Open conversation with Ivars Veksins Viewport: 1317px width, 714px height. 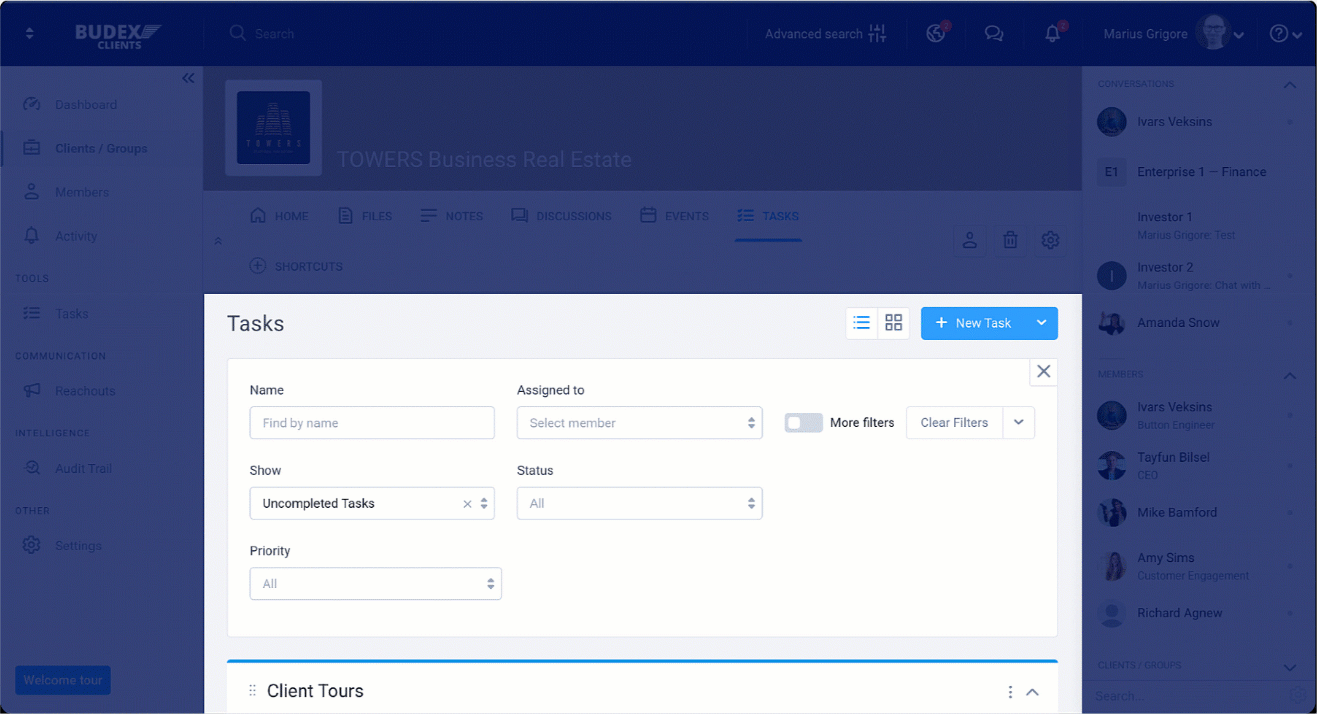(1197, 122)
